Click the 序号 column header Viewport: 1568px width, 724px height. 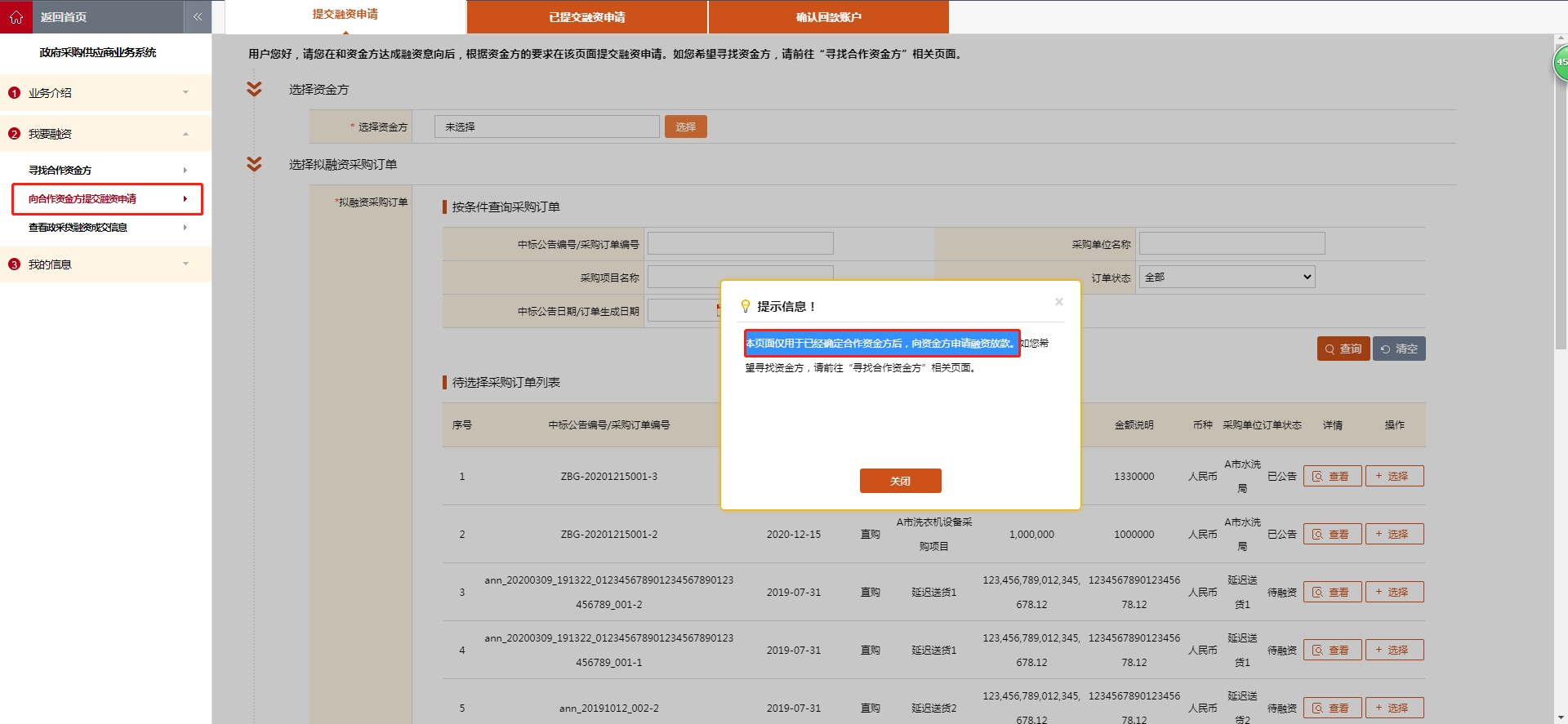462,424
